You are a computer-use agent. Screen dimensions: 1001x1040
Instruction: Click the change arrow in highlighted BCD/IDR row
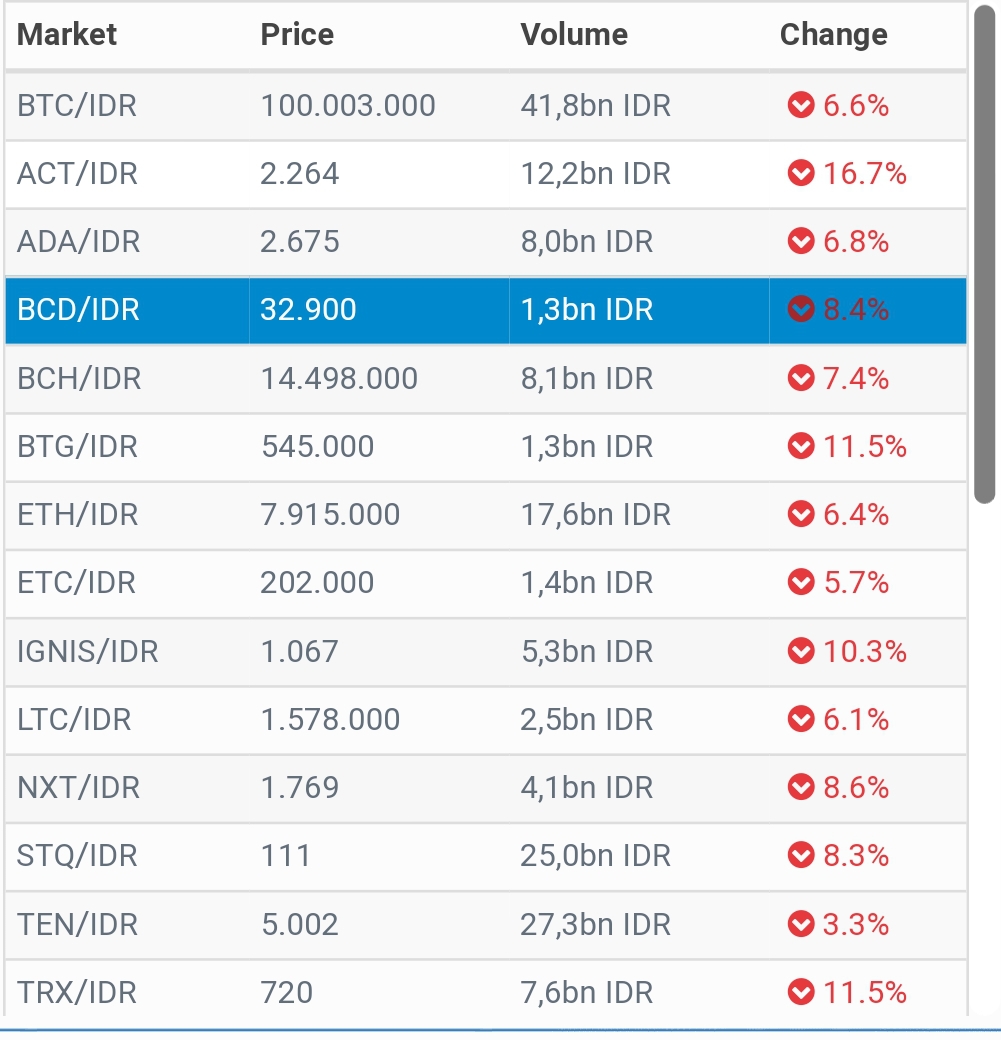click(801, 310)
